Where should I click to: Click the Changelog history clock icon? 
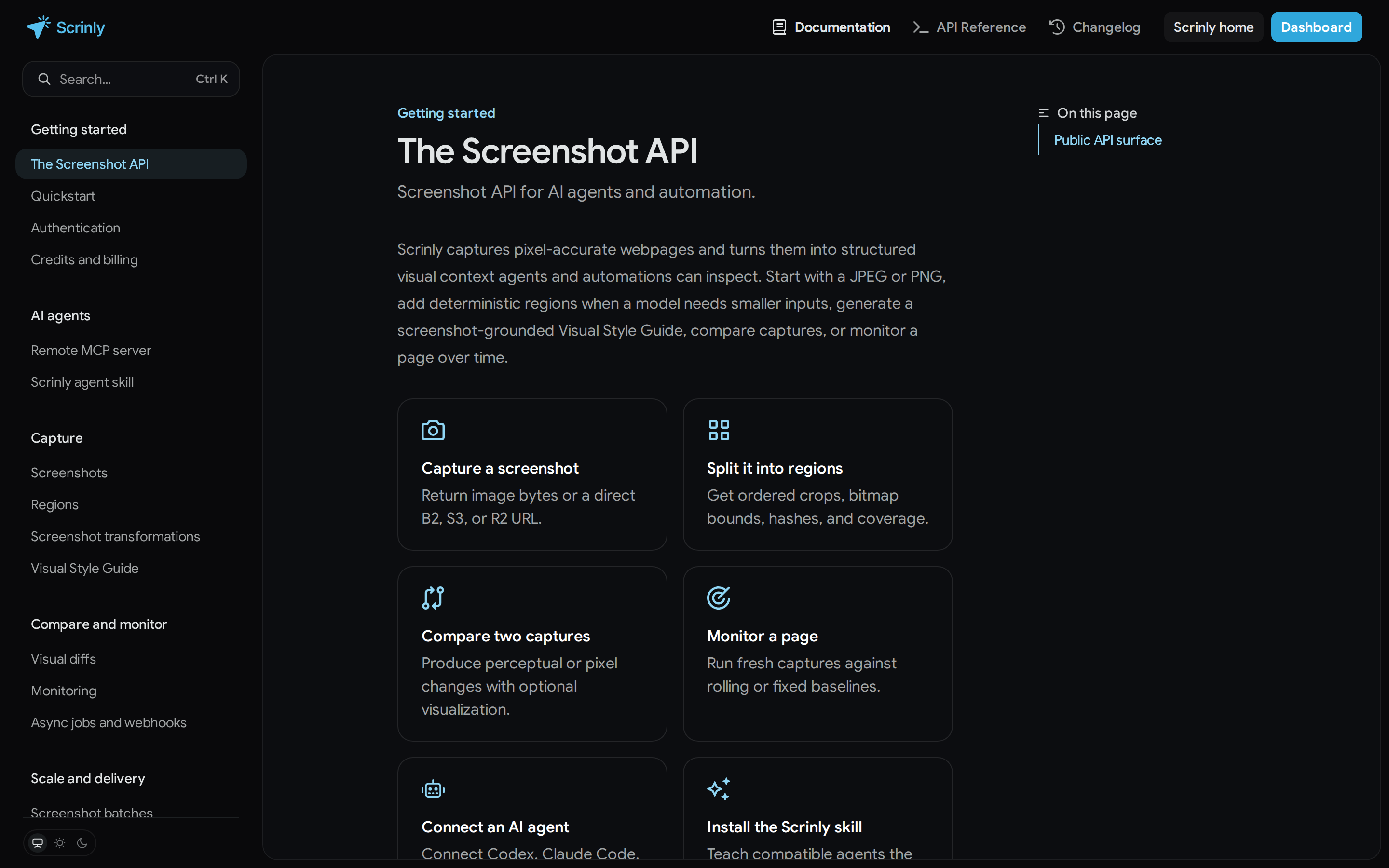tap(1057, 27)
